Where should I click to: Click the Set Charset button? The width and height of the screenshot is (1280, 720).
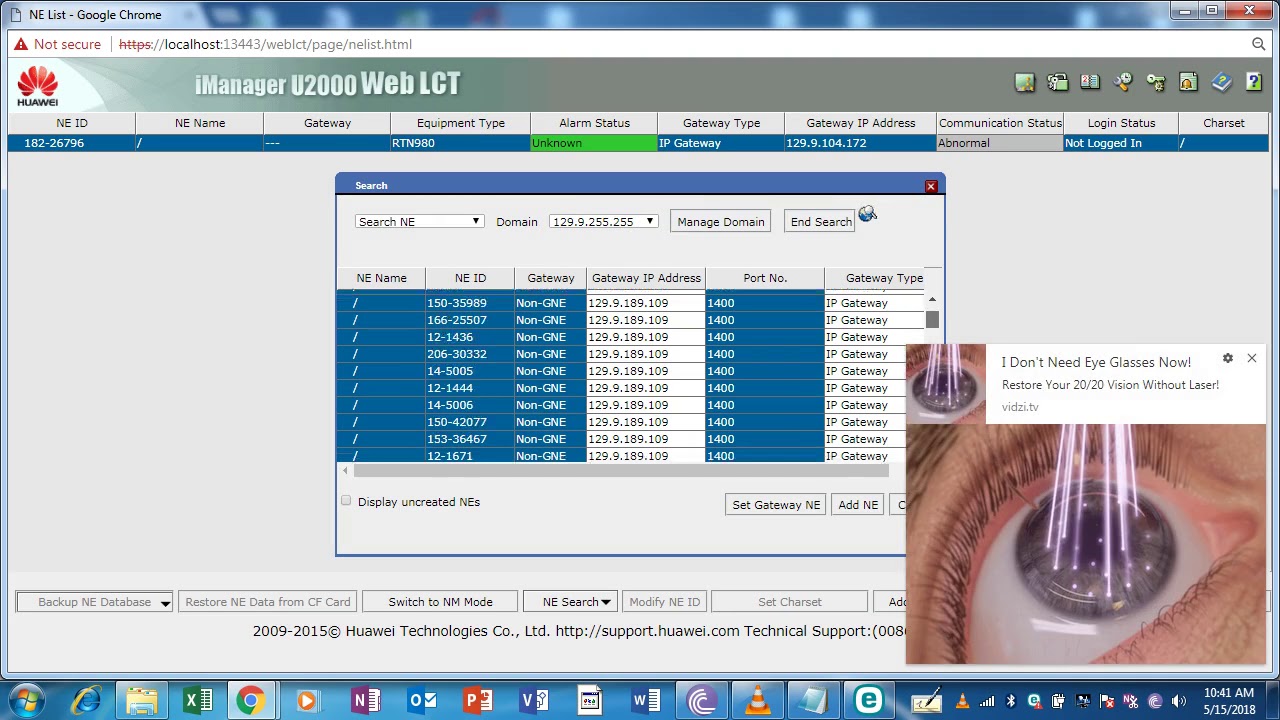[x=790, y=602]
